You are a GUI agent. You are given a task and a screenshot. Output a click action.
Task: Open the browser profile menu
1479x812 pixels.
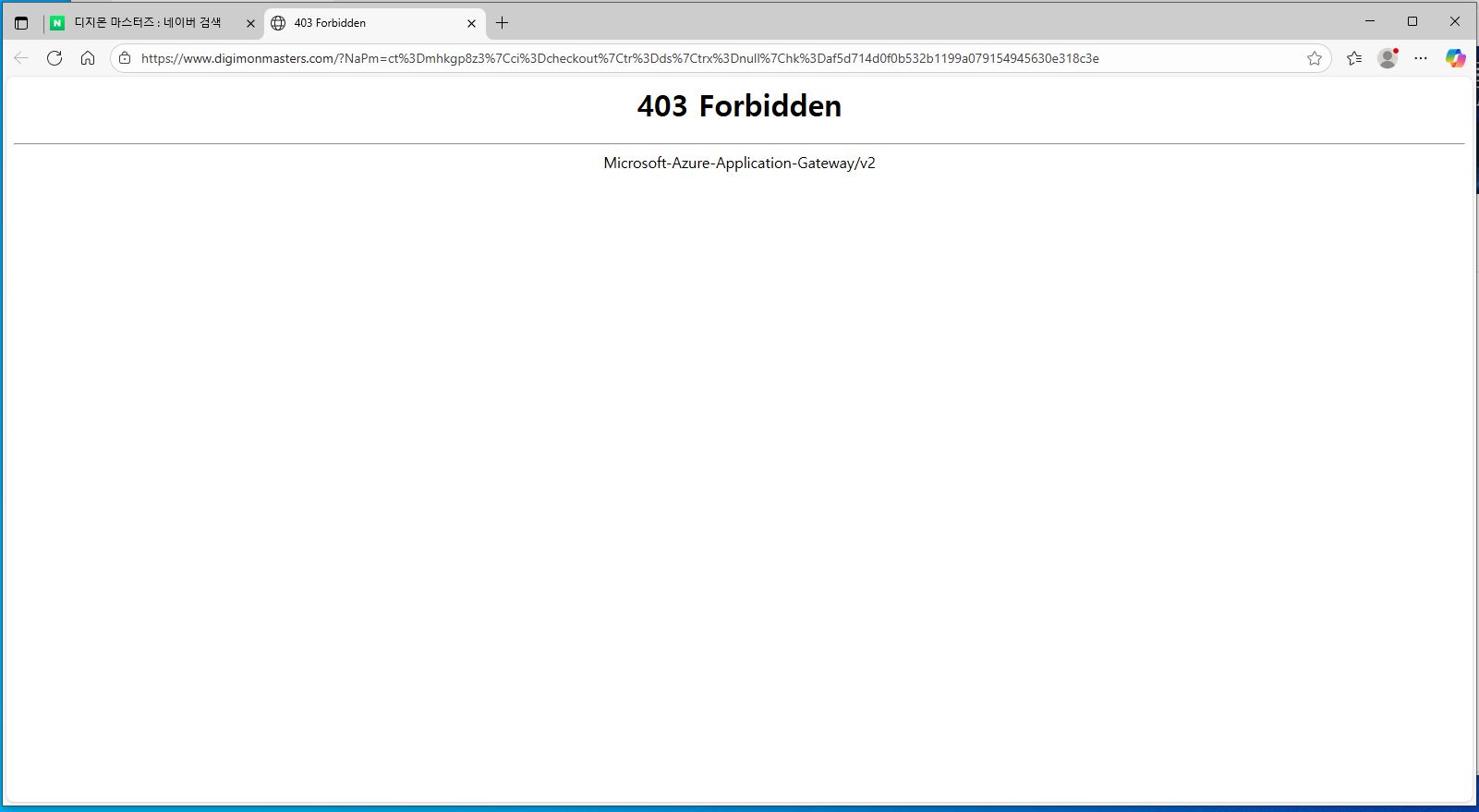[x=1388, y=58]
